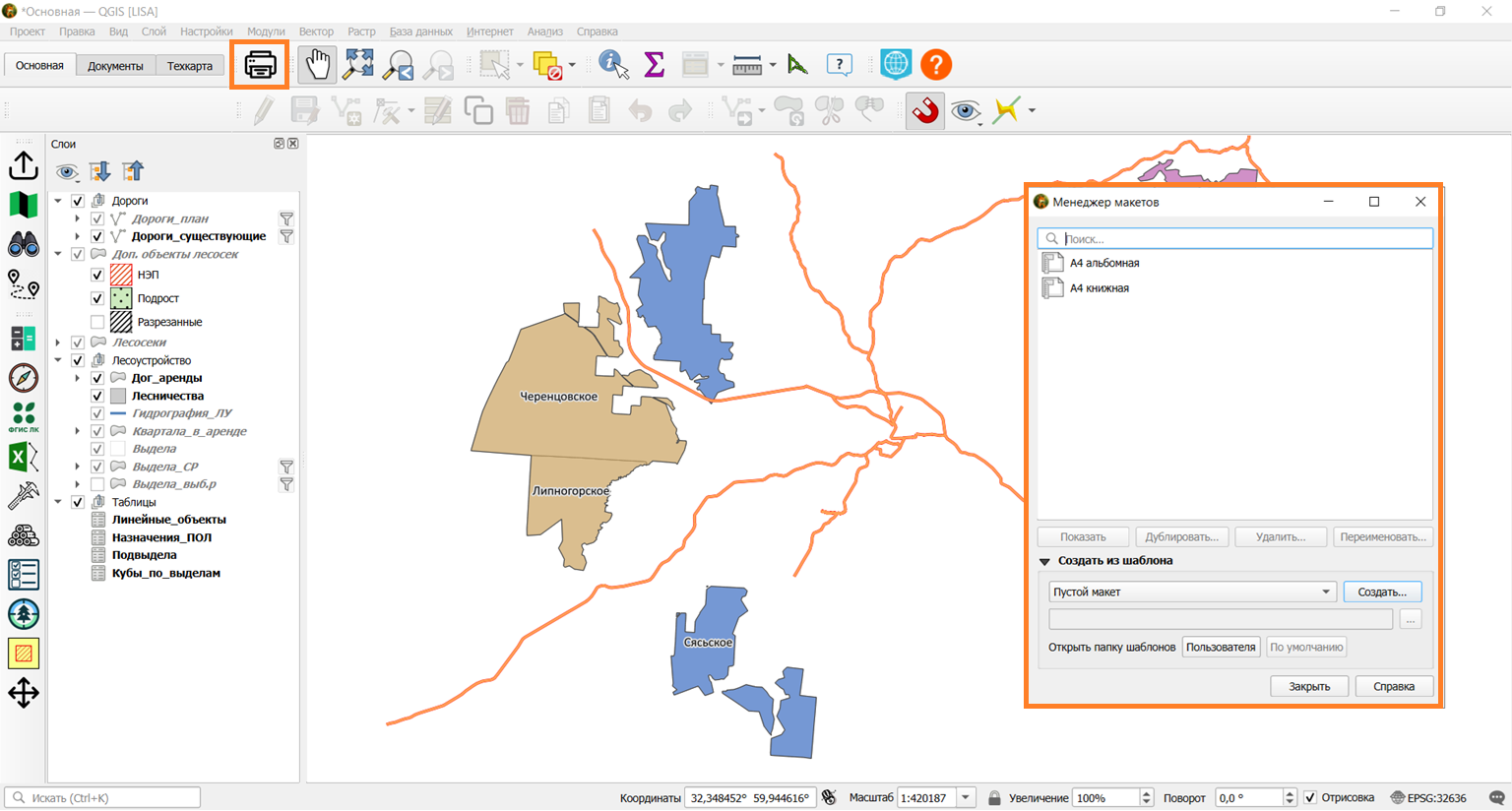Open the print layout manager icon

click(x=260, y=65)
